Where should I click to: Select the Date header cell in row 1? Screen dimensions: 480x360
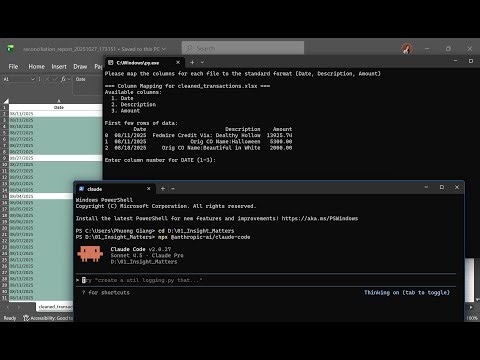[x=56, y=107]
